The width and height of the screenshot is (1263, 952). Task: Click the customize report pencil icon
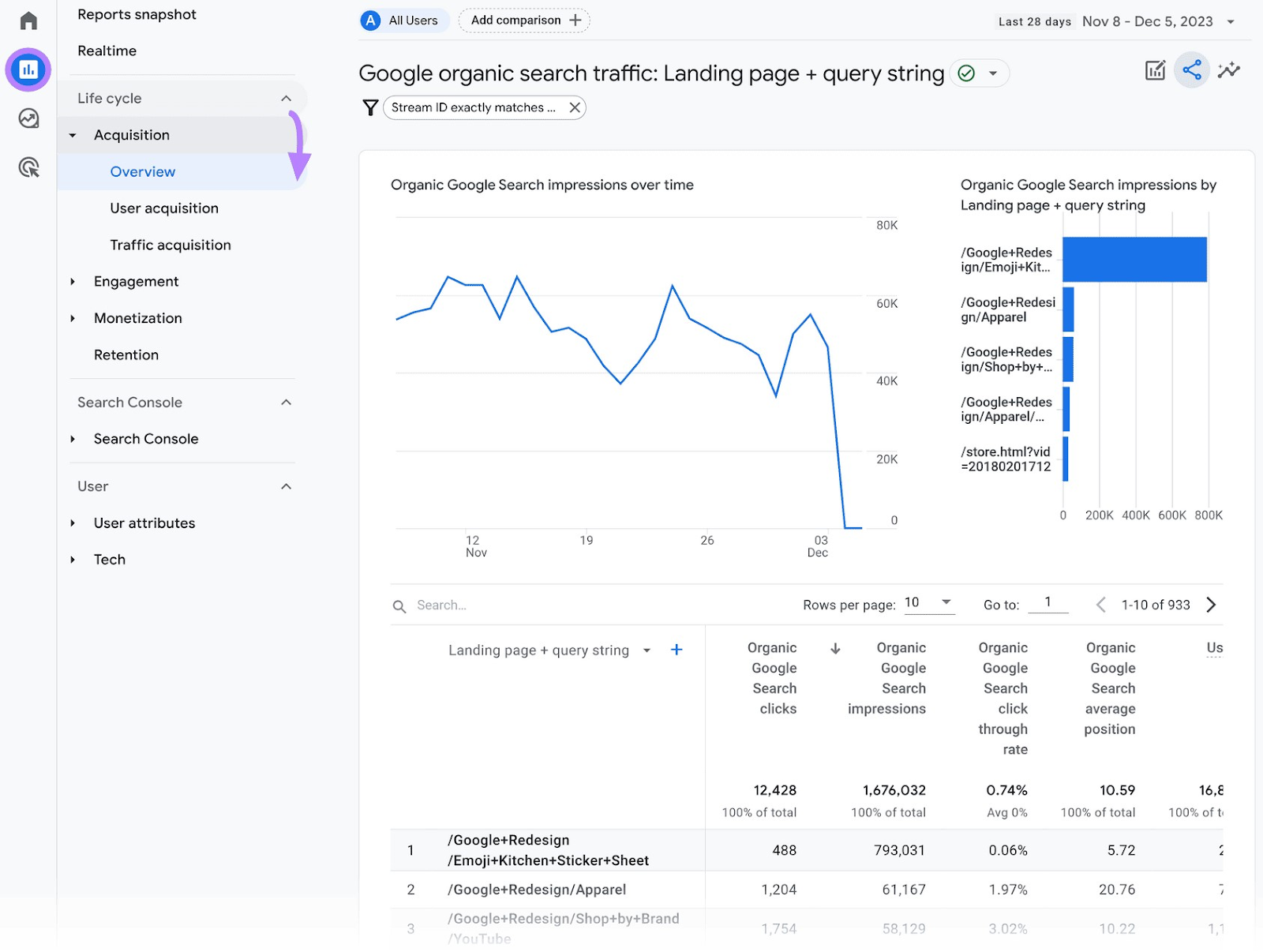(1155, 70)
